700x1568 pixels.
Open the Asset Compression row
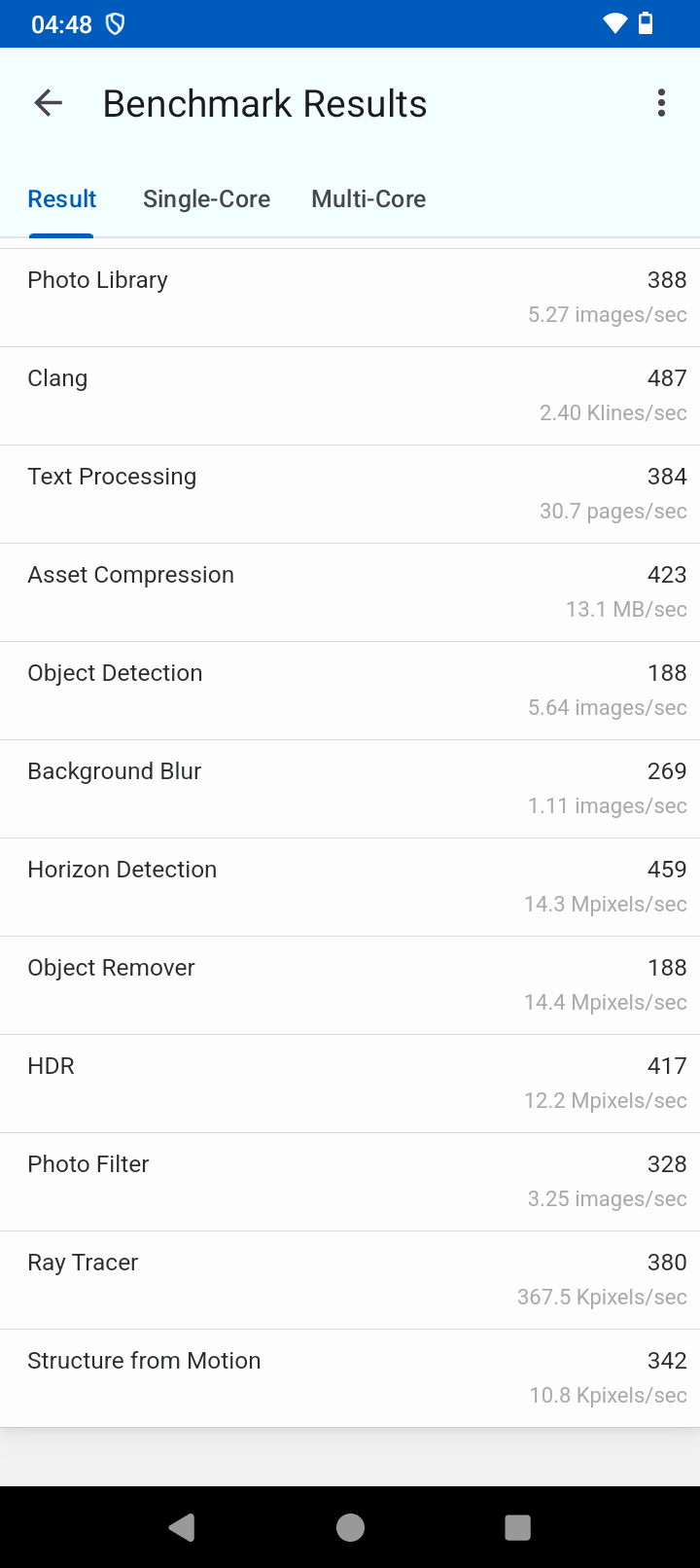point(350,592)
